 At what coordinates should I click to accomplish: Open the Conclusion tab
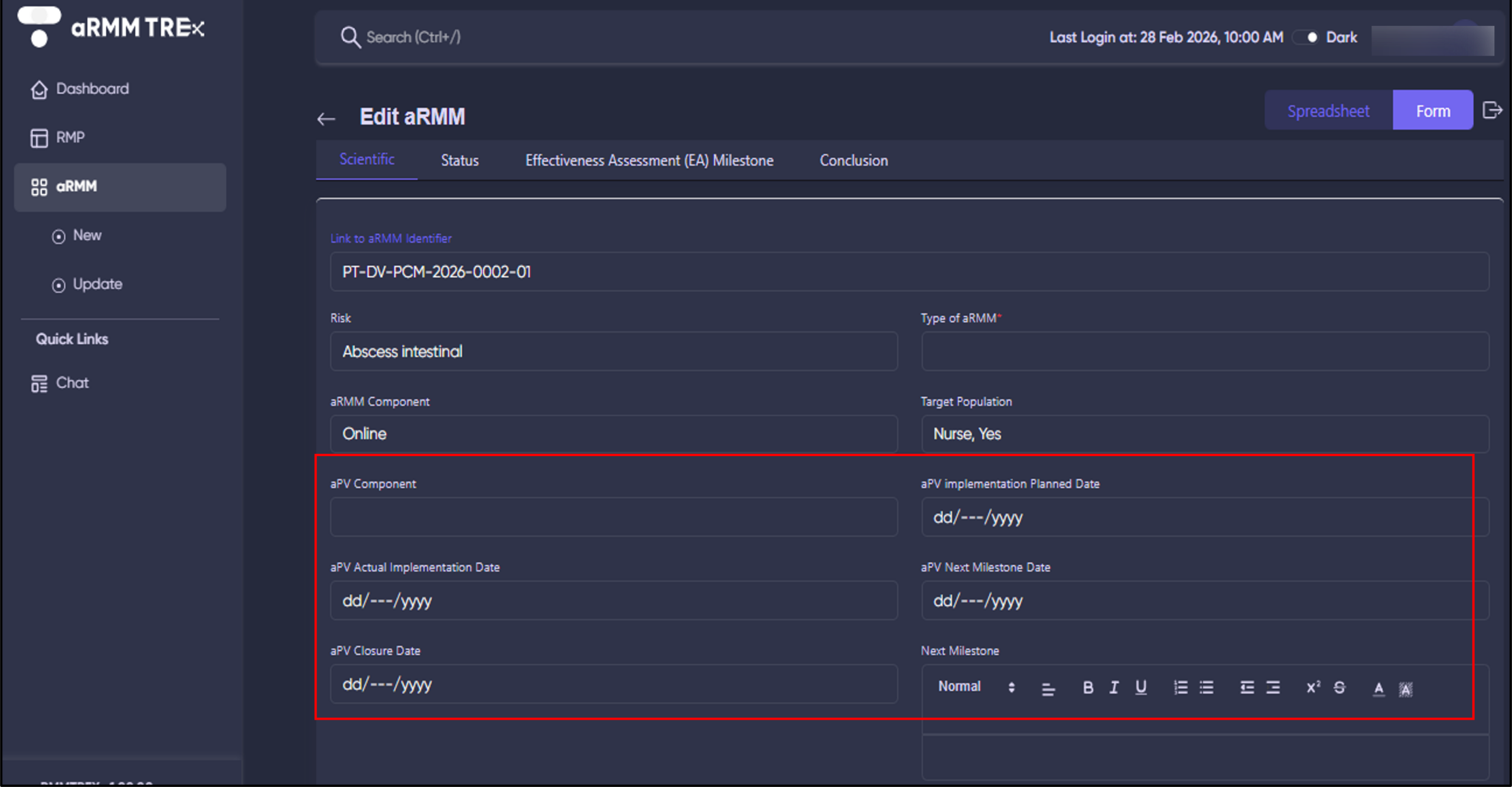pyautogui.click(x=853, y=160)
